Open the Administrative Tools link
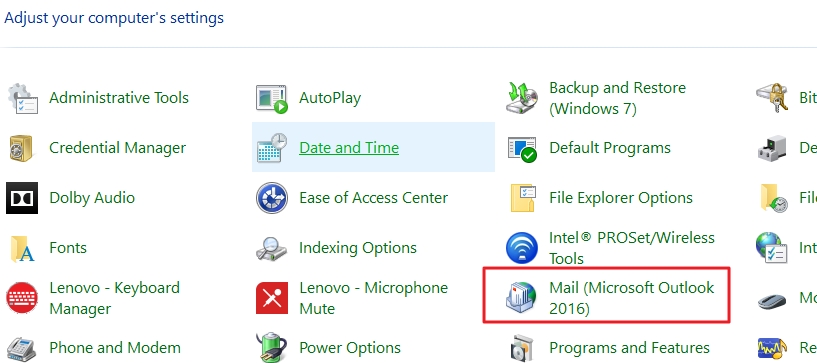This screenshot has height=363, width=817. tap(119, 98)
